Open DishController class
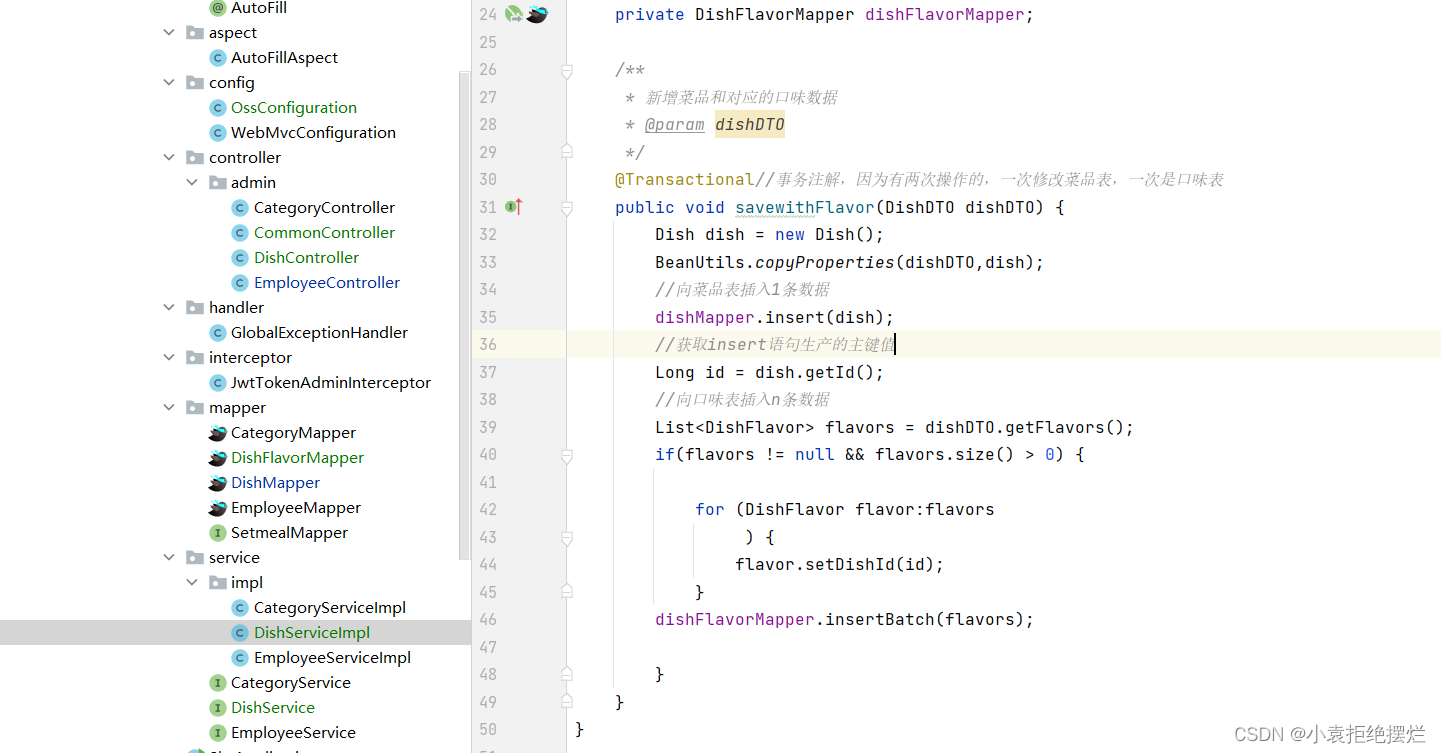Screen dimensions: 1441x753 point(306,258)
